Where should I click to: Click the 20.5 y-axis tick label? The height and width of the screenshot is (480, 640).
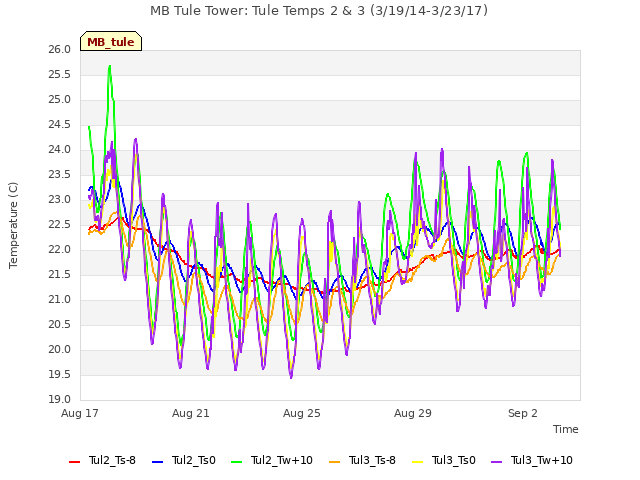point(60,325)
